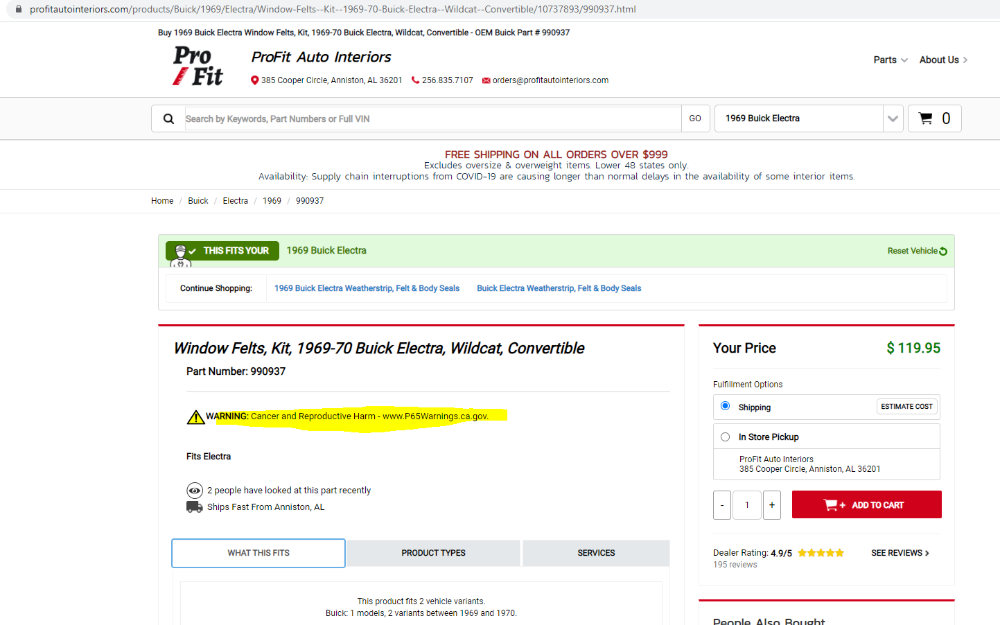Open the About Us menu

coord(943,60)
